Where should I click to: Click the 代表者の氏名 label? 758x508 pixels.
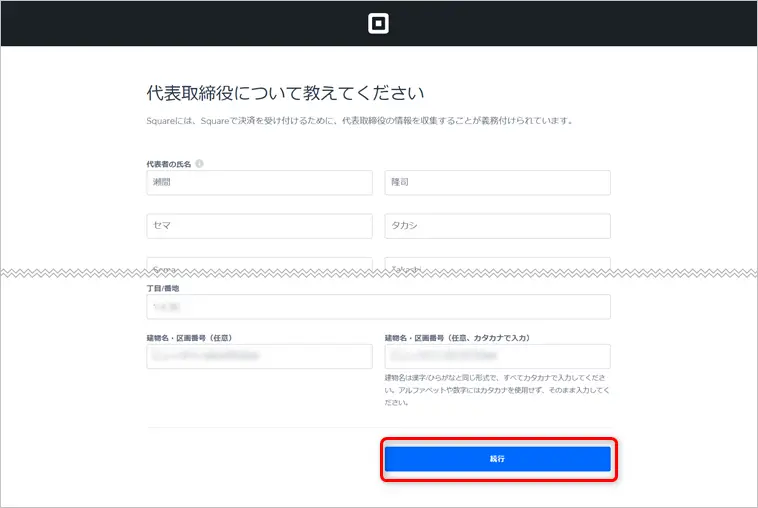(169, 163)
